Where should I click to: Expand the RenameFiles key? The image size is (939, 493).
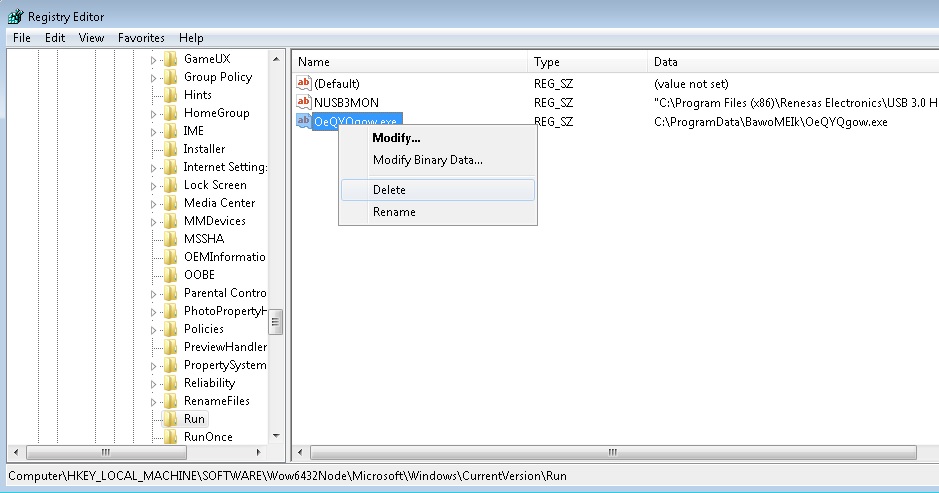(153, 402)
